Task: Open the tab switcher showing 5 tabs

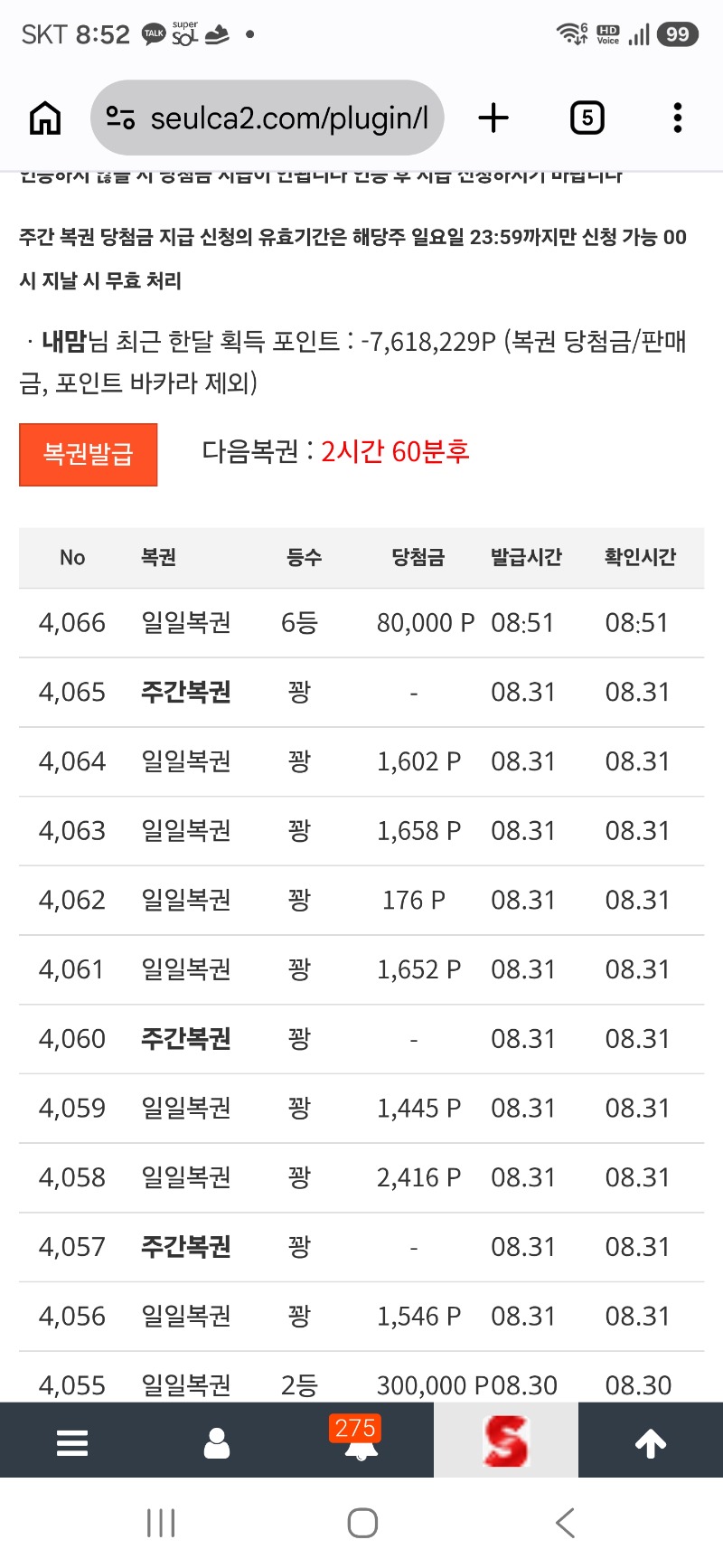Action: (587, 118)
